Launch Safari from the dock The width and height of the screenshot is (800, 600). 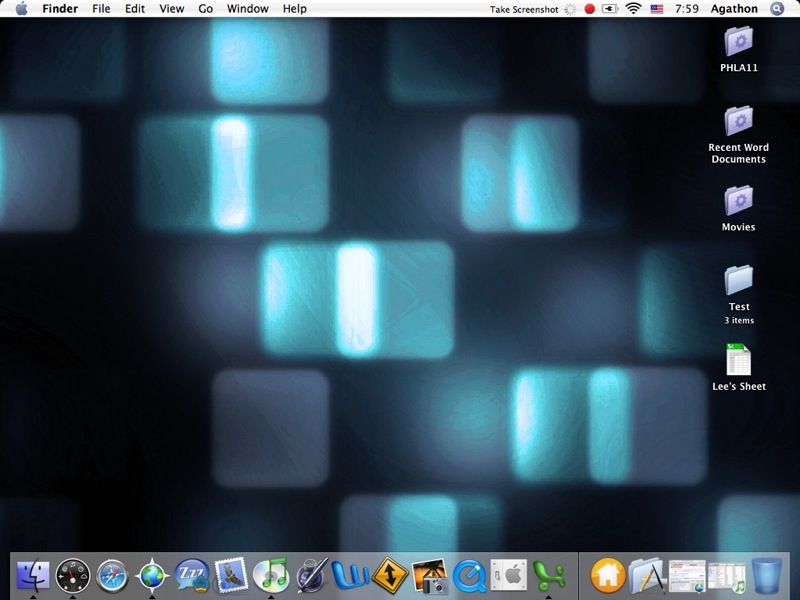pyautogui.click(x=112, y=575)
